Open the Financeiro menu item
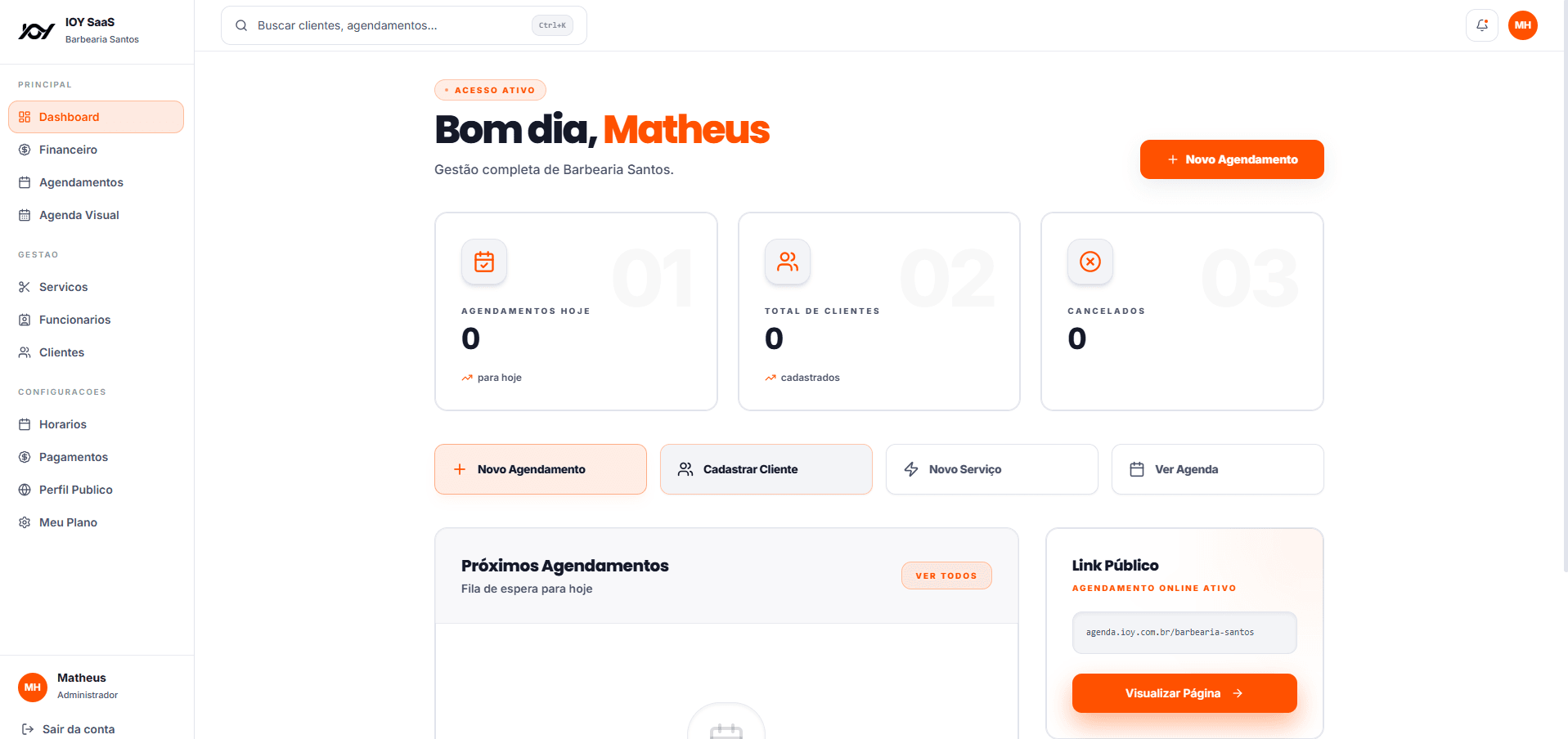This screenshot has height=739, width=1568. 68,150
